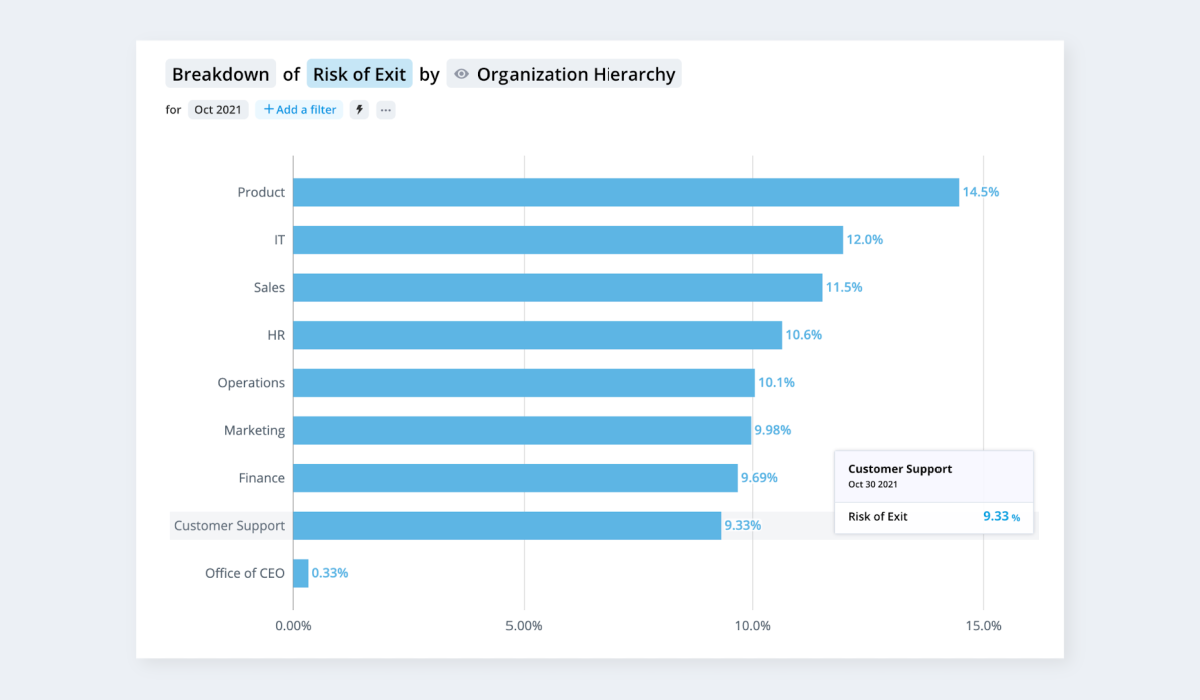
Task: Select the IT bar in chart
Action: [x=568, y=240]
